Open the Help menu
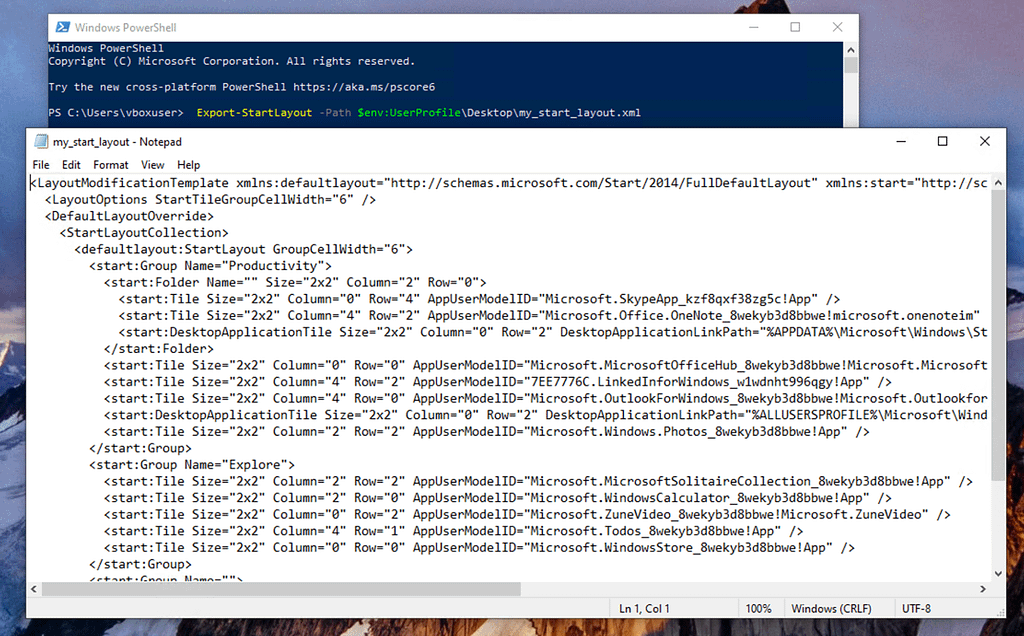The height and width of the screenshot is (636, 1024). click(189, 164)
